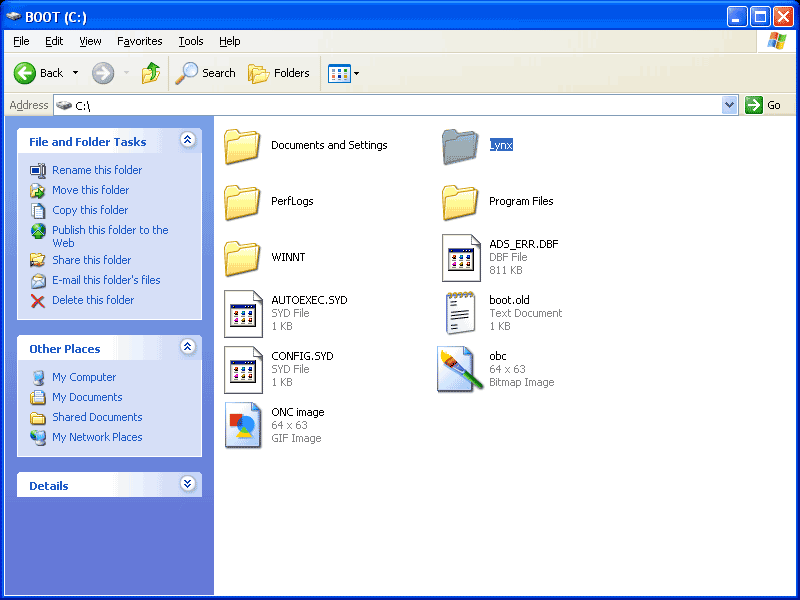800x600 pixels.
Task: Click the Up folder toolbar icon
Action: pos(151,73)
